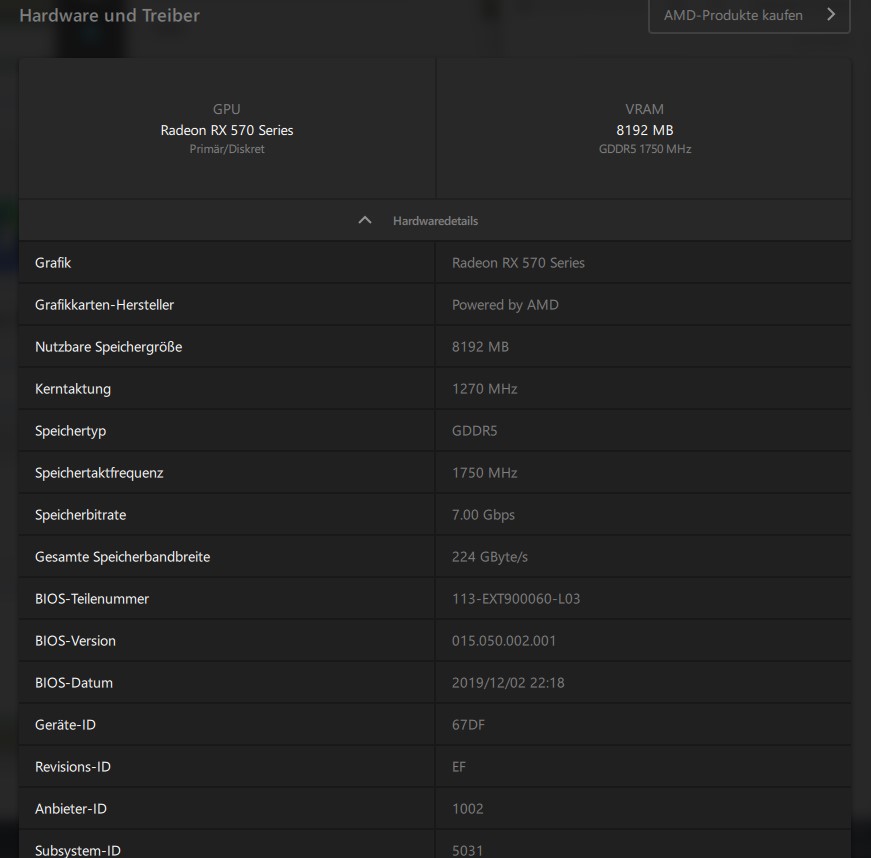Click the Speicherbitrate label
871x858 pixels.
click(x=81, y=515)
